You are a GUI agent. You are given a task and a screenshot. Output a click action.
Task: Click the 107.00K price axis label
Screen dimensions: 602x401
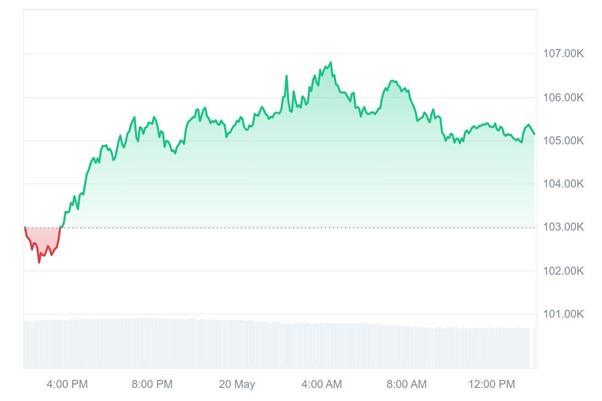tap(563, 53)
